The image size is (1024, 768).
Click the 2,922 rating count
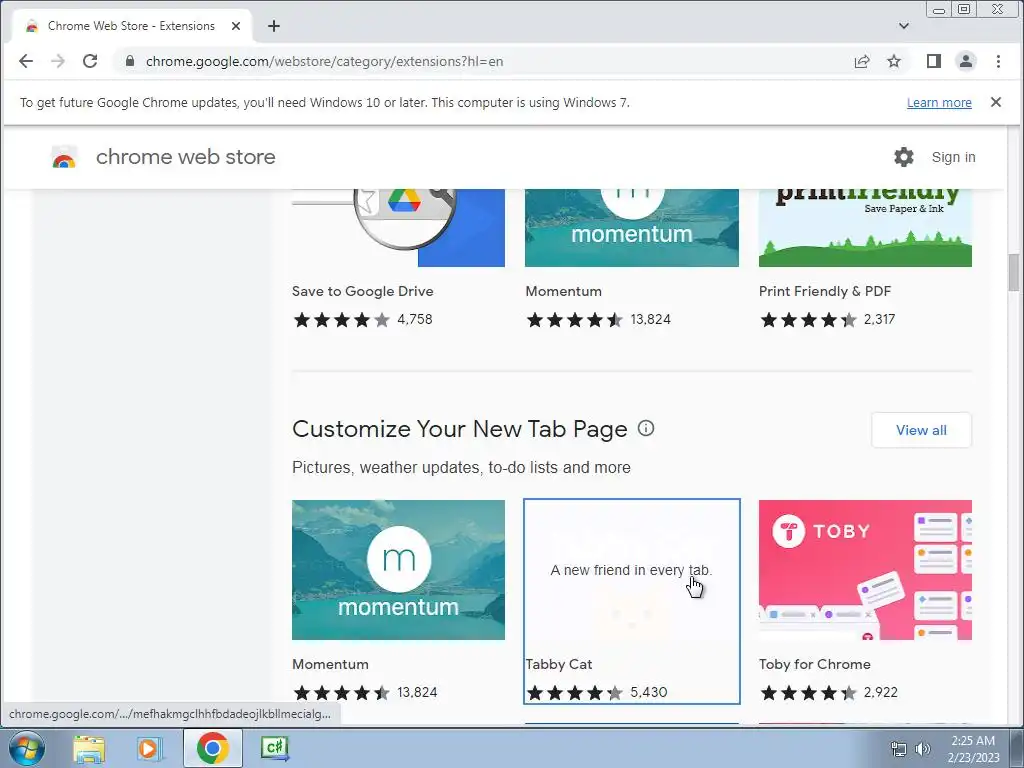point(880,692)
